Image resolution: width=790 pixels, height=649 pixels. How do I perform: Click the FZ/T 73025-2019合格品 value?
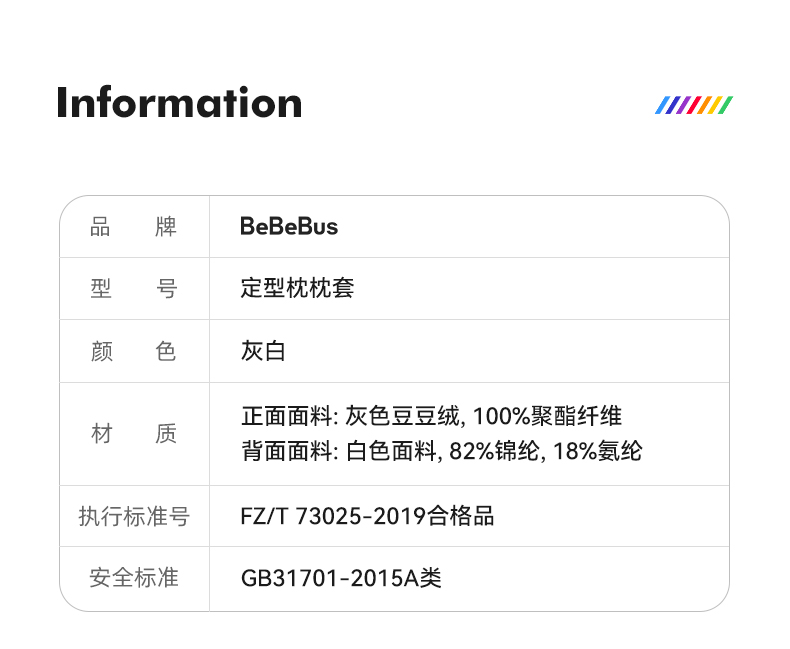[368, 516]
